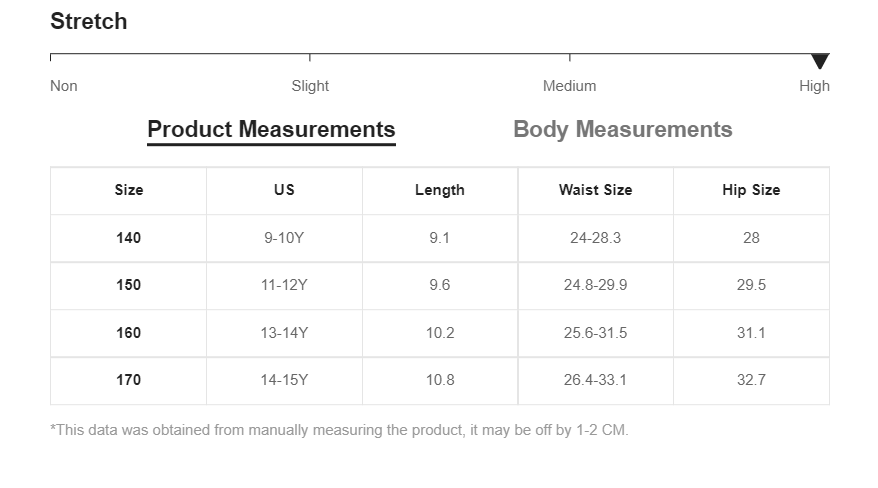The height and width of the screenshot is (488, 878).
Task: Select the Product Measurements tab
Action: [271, 129]
